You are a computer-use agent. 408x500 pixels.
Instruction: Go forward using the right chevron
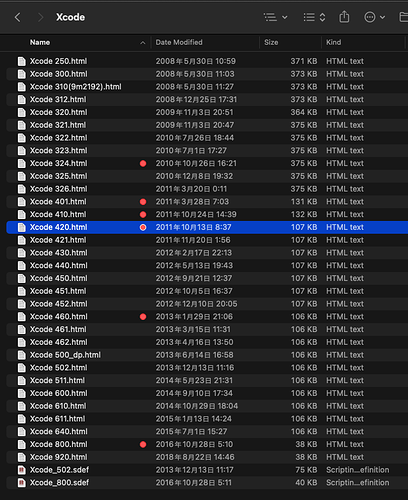[40, 17]
